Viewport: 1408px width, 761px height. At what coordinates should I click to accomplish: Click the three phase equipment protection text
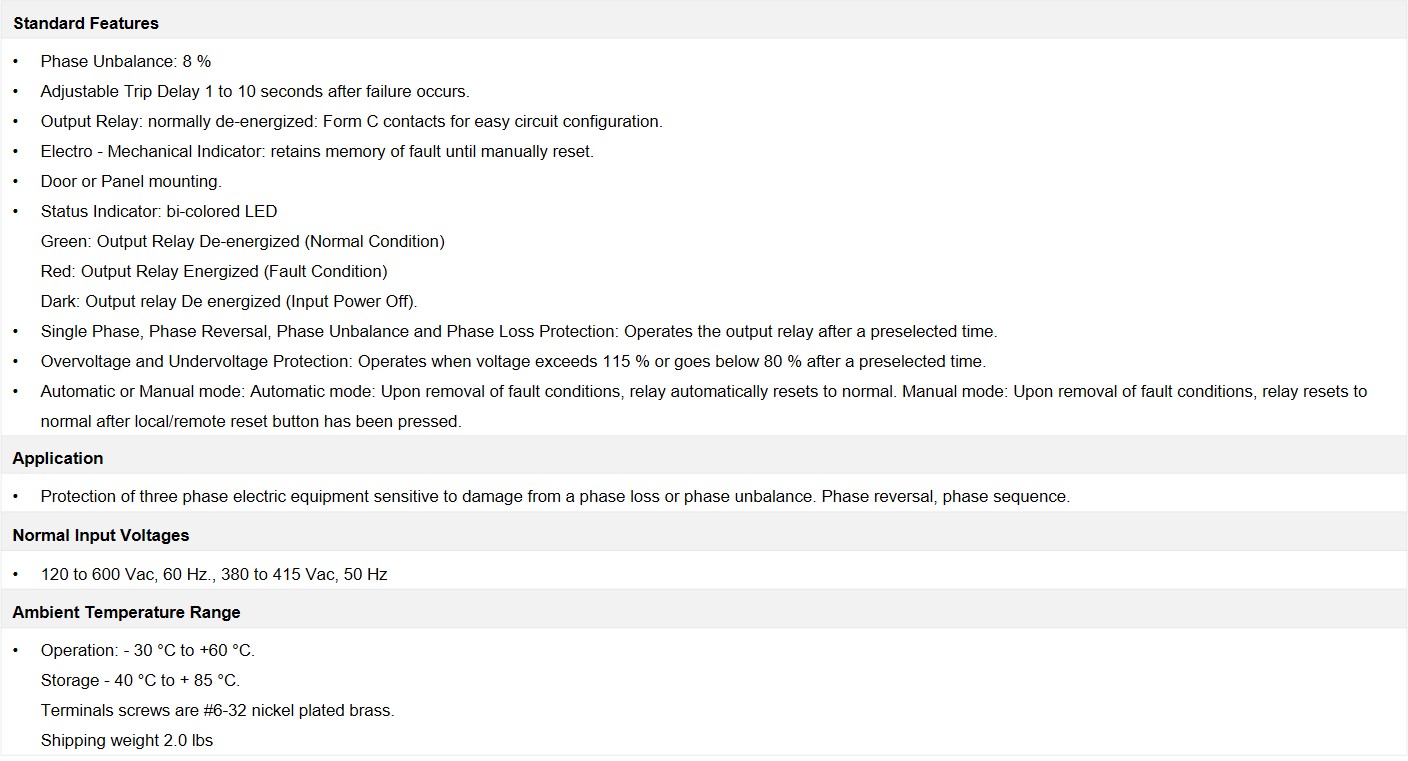tap(555, 496)
